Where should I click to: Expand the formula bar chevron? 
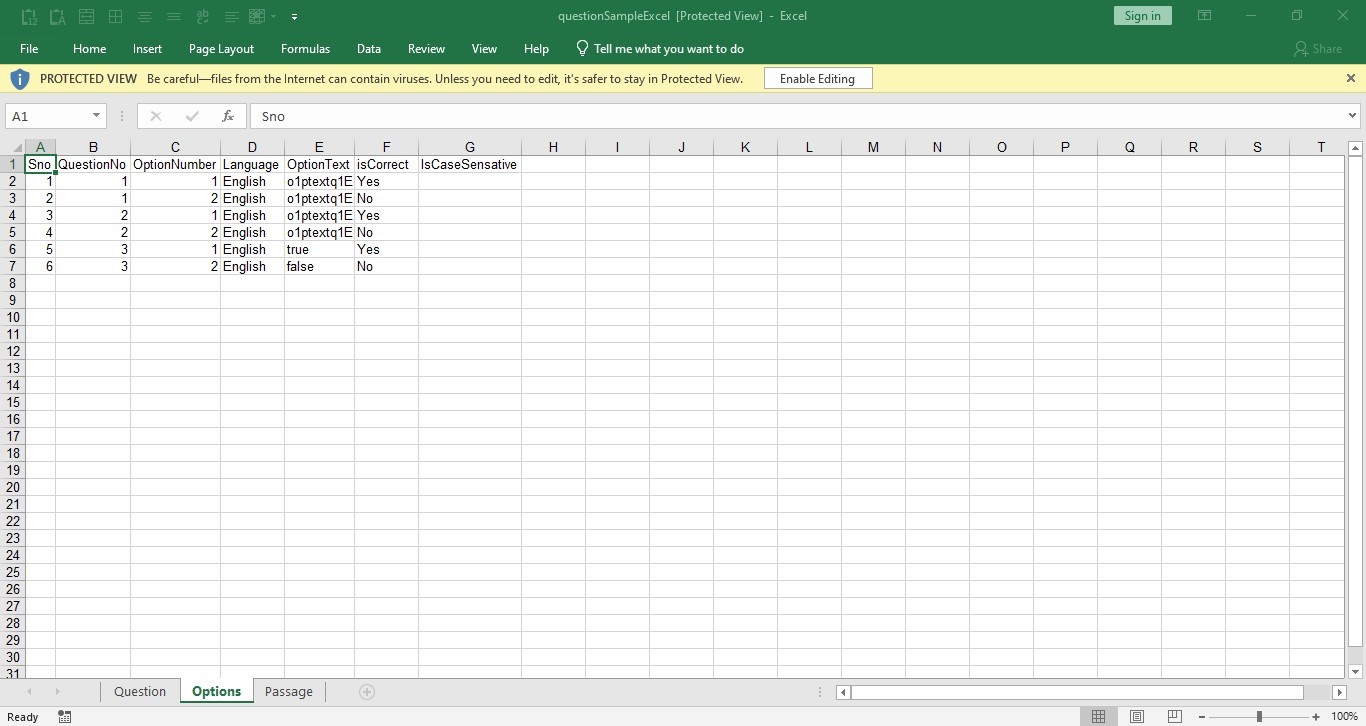pos(1352,116)
